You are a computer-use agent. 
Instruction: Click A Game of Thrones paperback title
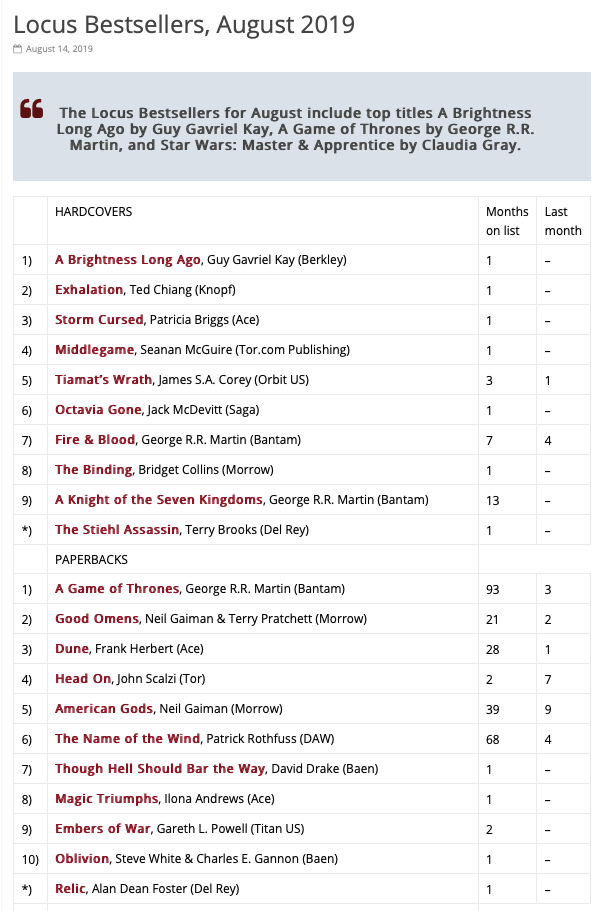(x=117, y=589)
